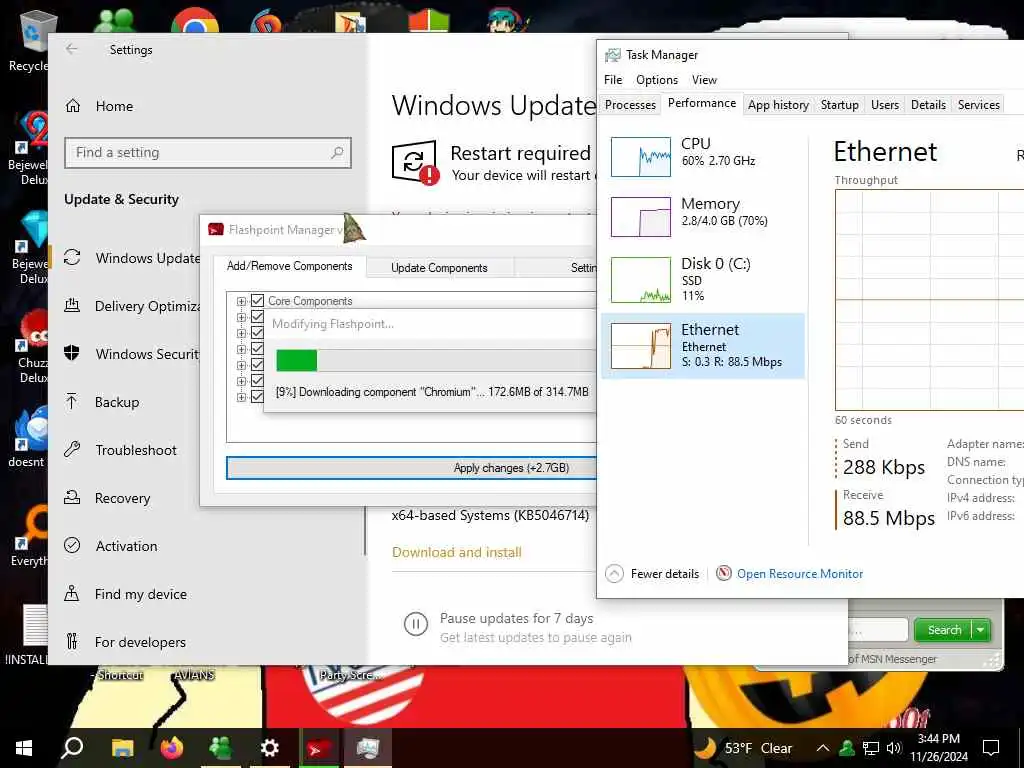1024x768 pixels.
Task: Click the green Search button
Action: tap(943, 630)
